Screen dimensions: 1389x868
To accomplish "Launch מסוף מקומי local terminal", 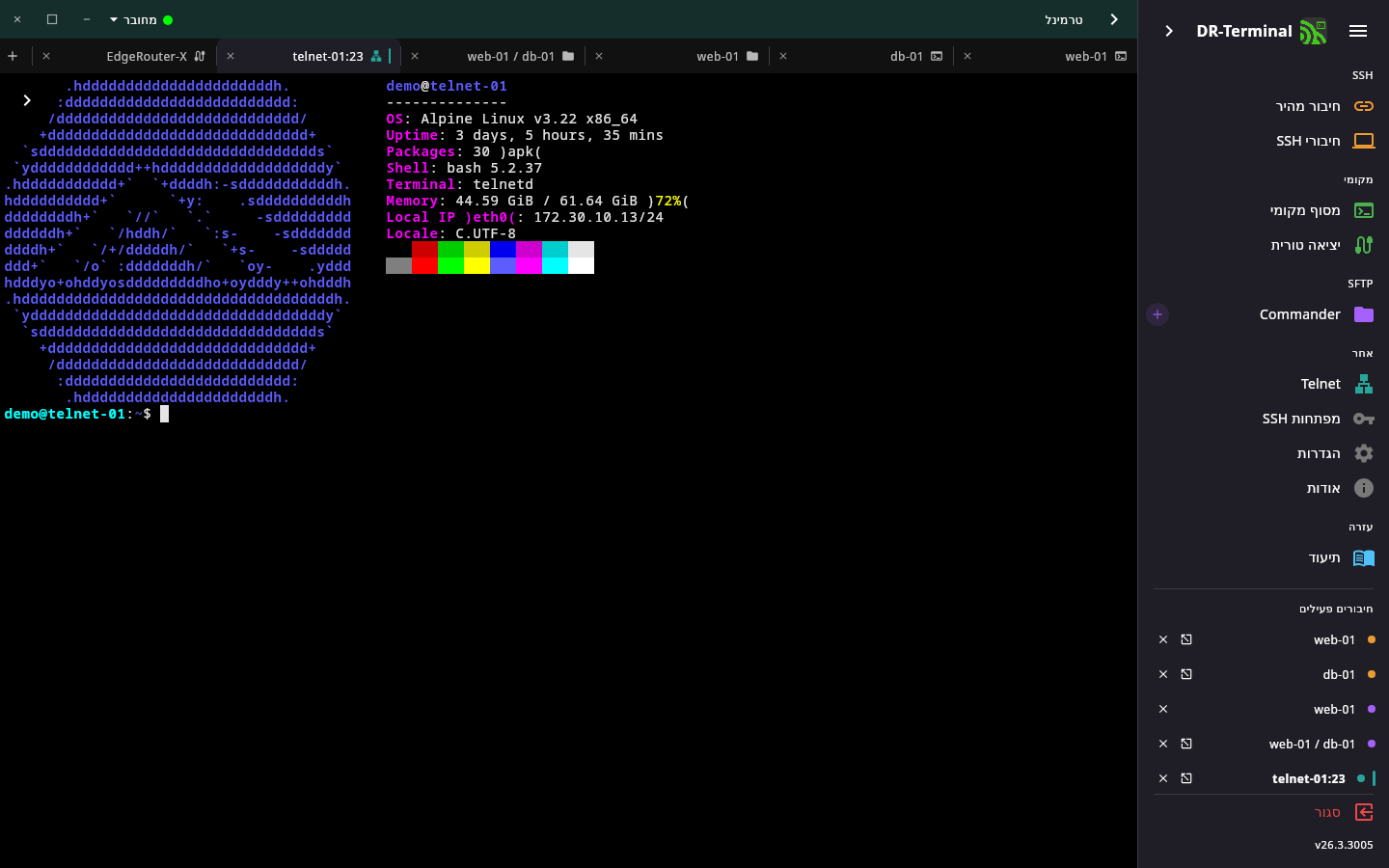I will (1264, 210).
